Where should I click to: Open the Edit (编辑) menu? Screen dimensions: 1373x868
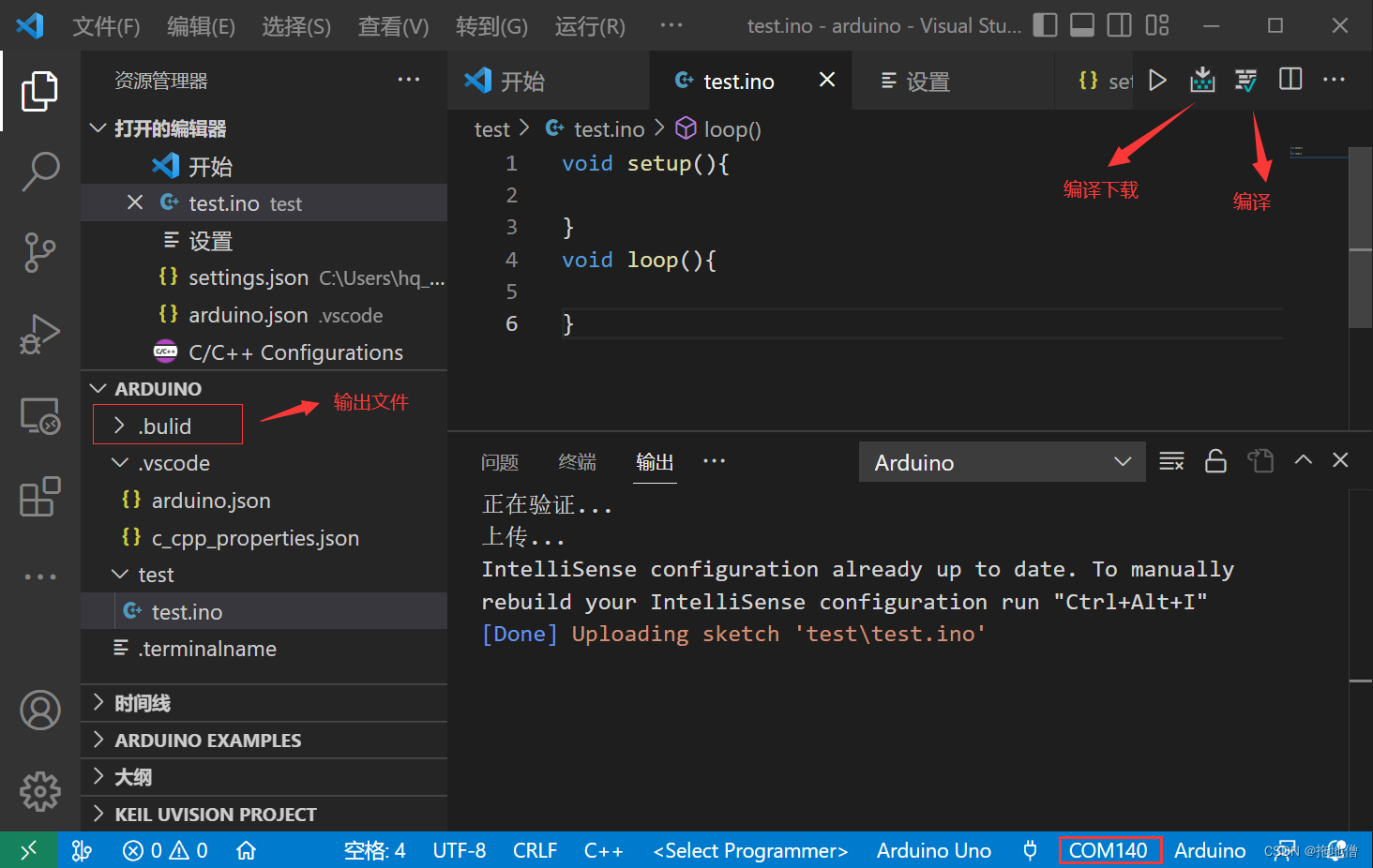tap(201, 26)
